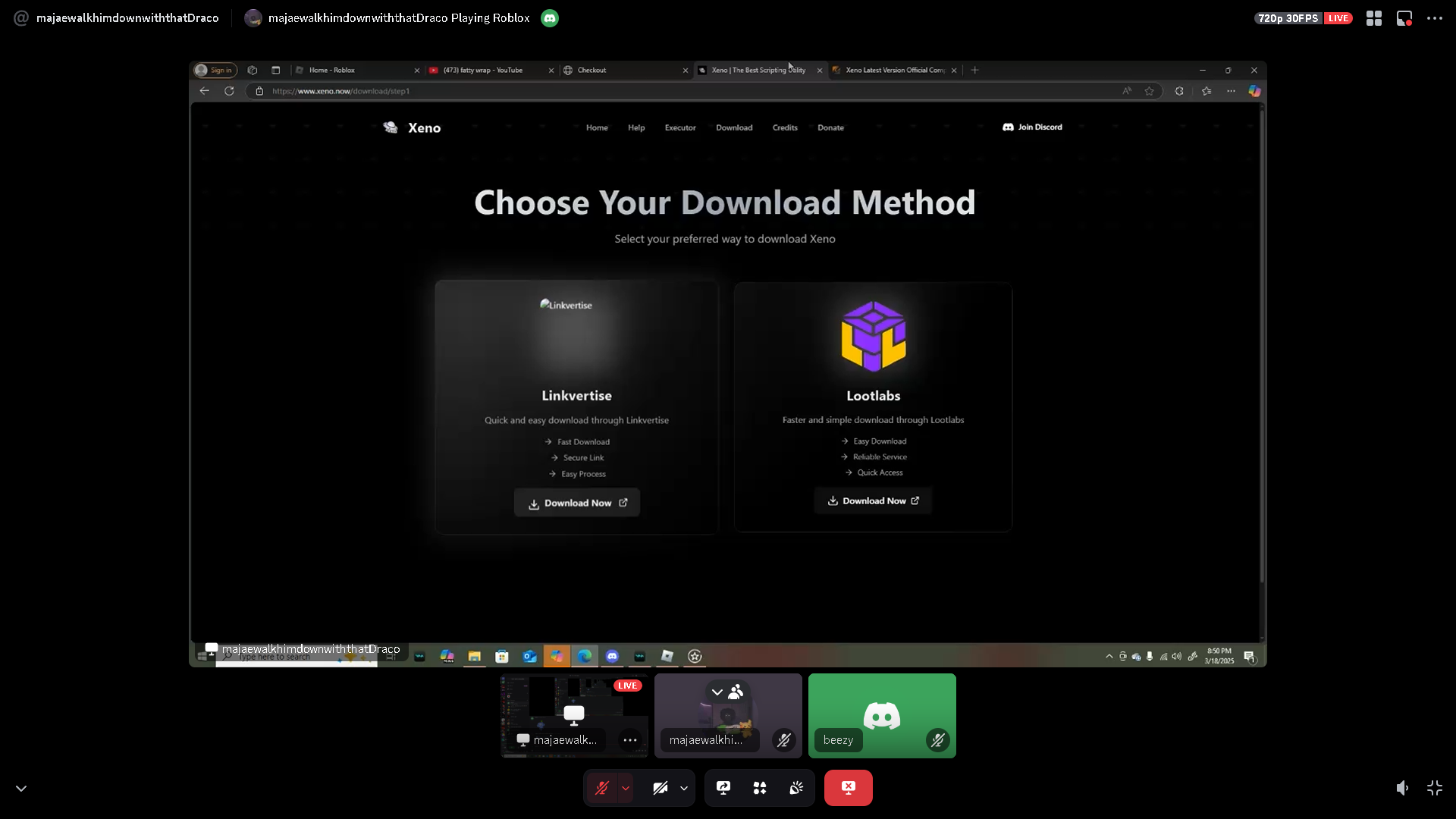1456x819 pixels.
Task: Open microphone input options chevron
Action: [626, 788]
